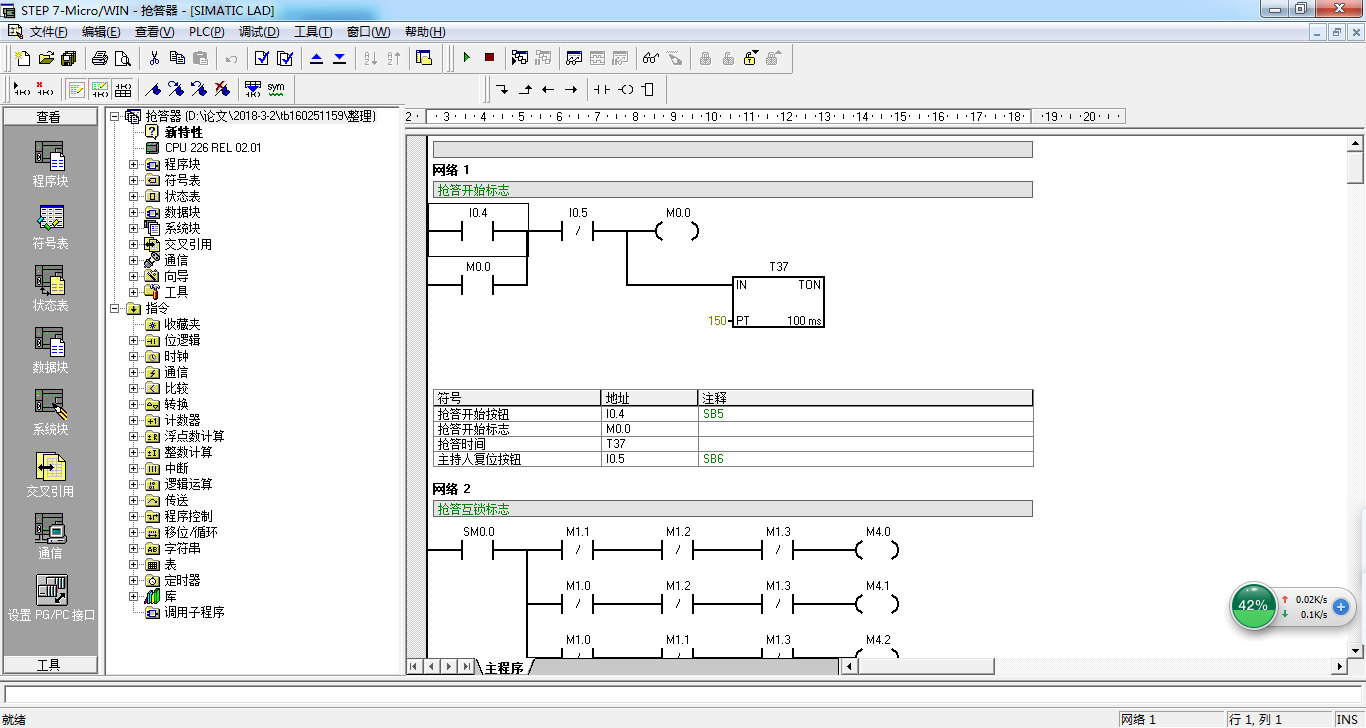
Task: Click the RUN (green play) PLC icon
Action: pos(466,58)
